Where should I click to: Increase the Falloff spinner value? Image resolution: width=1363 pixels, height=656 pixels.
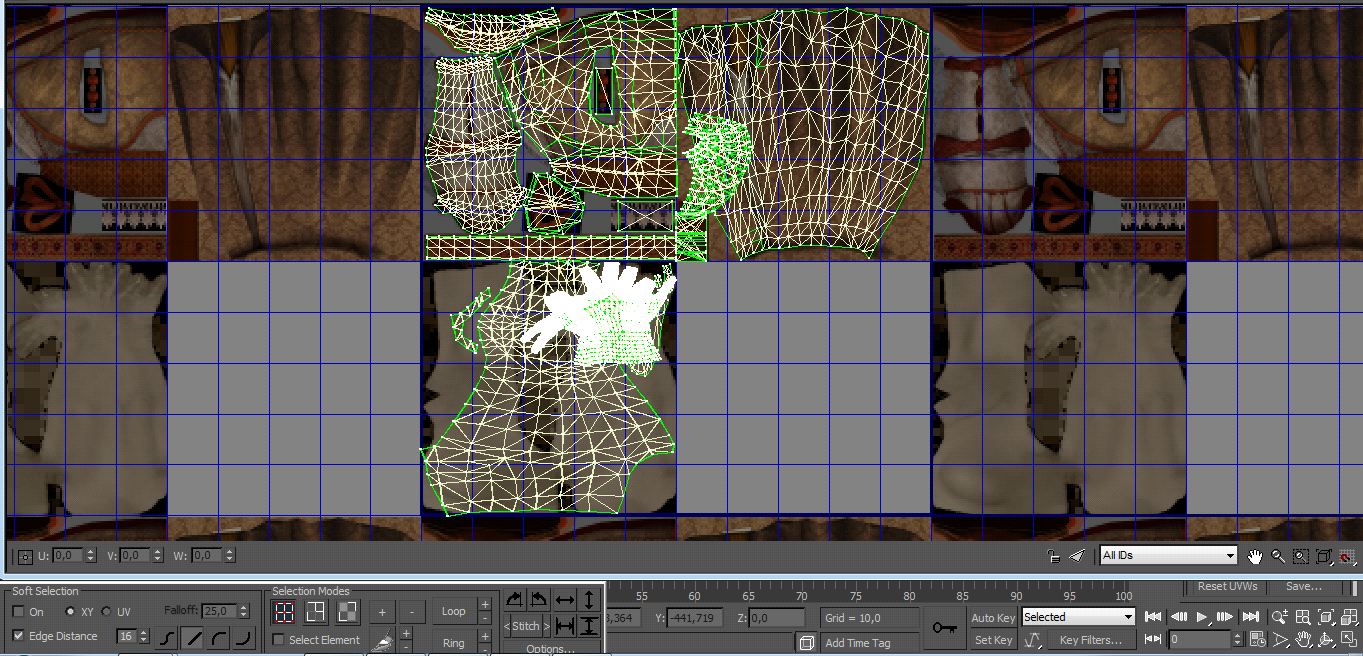point(244,607)
